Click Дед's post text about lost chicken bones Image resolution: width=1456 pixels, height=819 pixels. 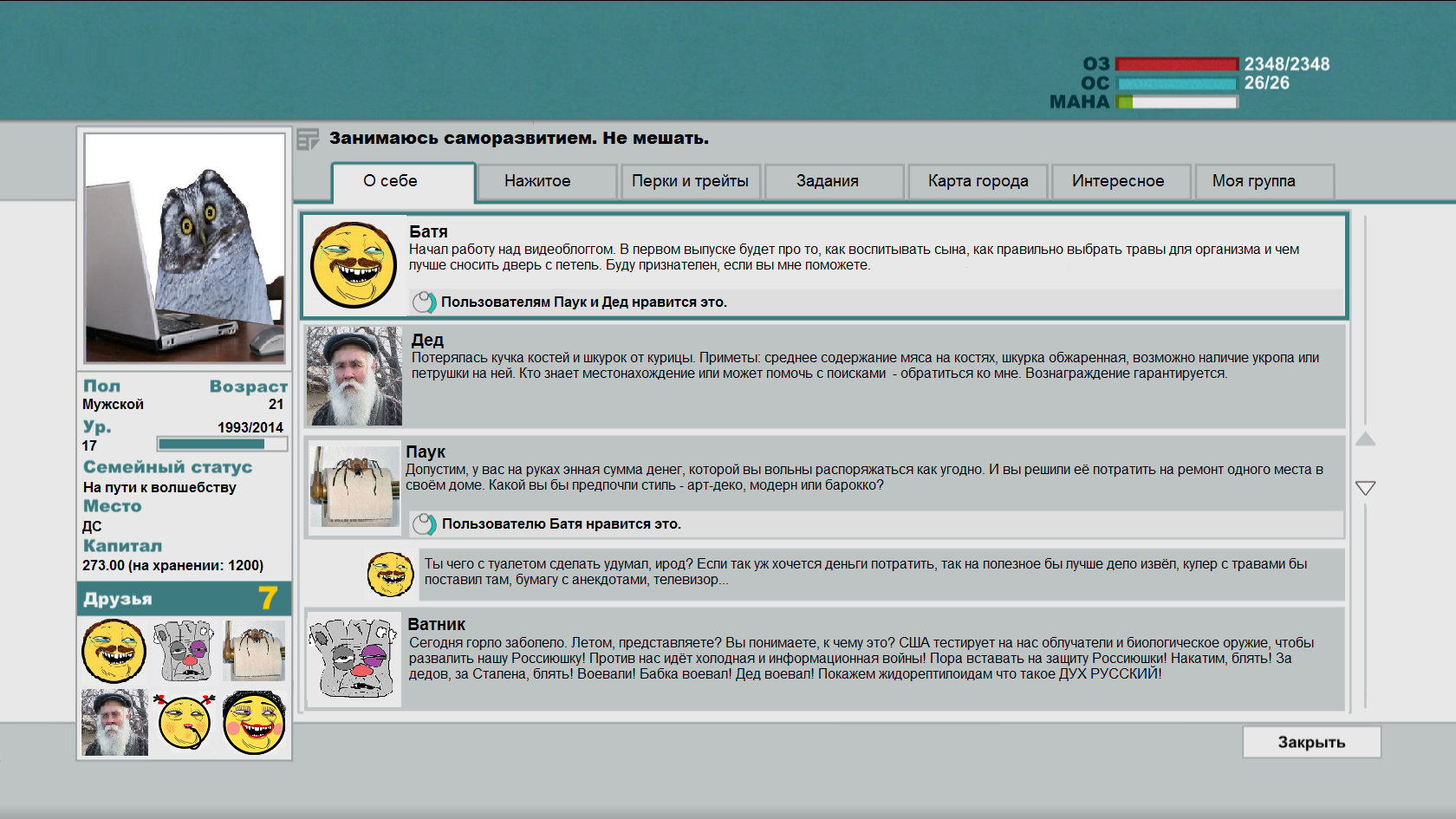[865, 365]
